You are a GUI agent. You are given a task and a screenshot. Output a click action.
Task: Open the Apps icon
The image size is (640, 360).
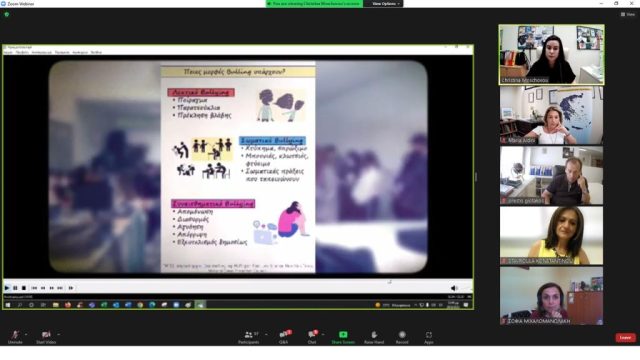pyautogui.click(x=429, y=337)
